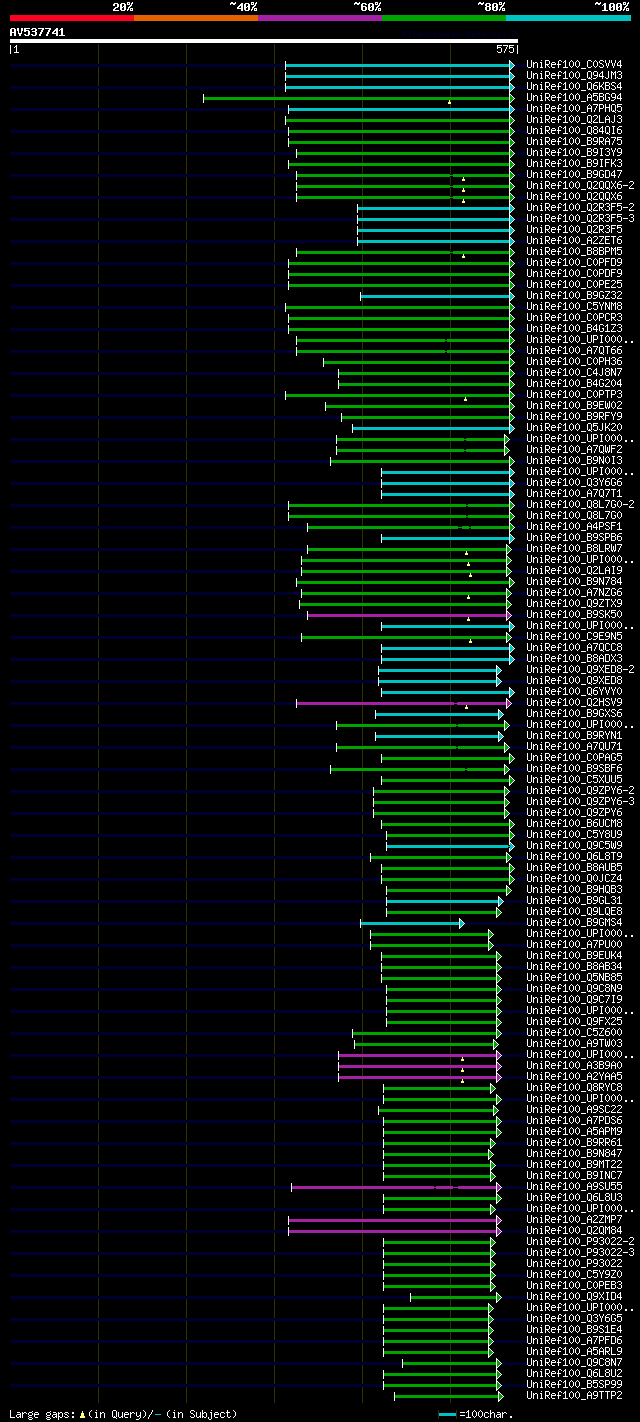Image resolution: width=640 pixels, height=1422 pixels.
Task: Click hit label UniRef100_C0PTP3
Action: click(576, 394)
